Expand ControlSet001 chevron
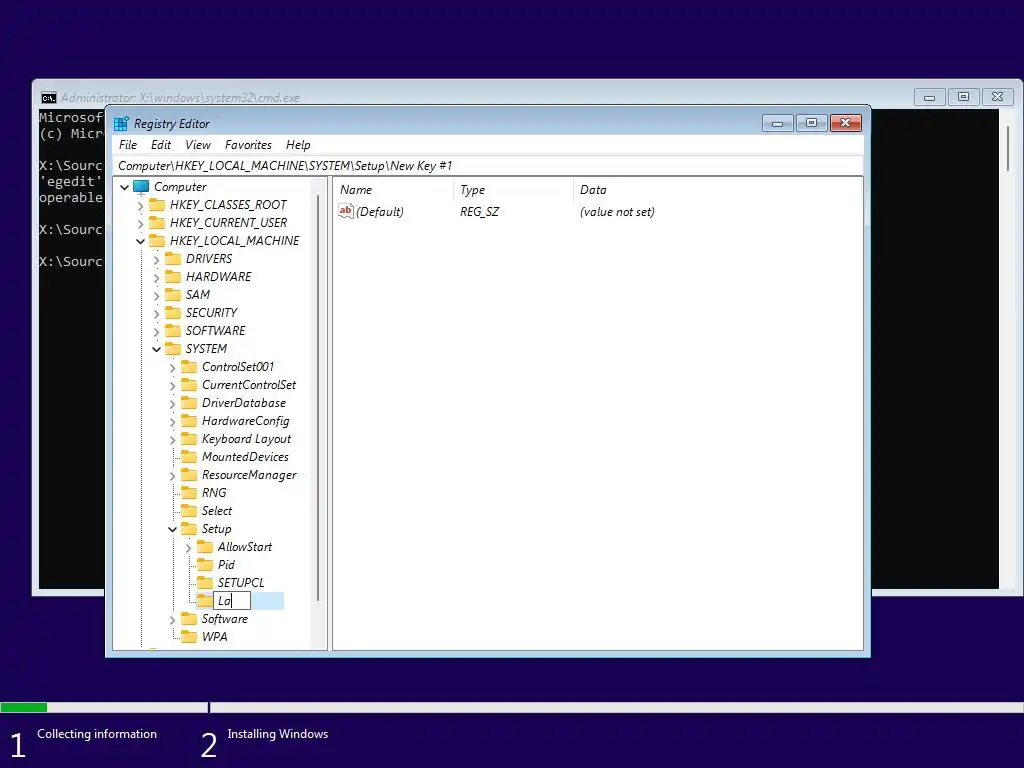 (x=172, y=368)
